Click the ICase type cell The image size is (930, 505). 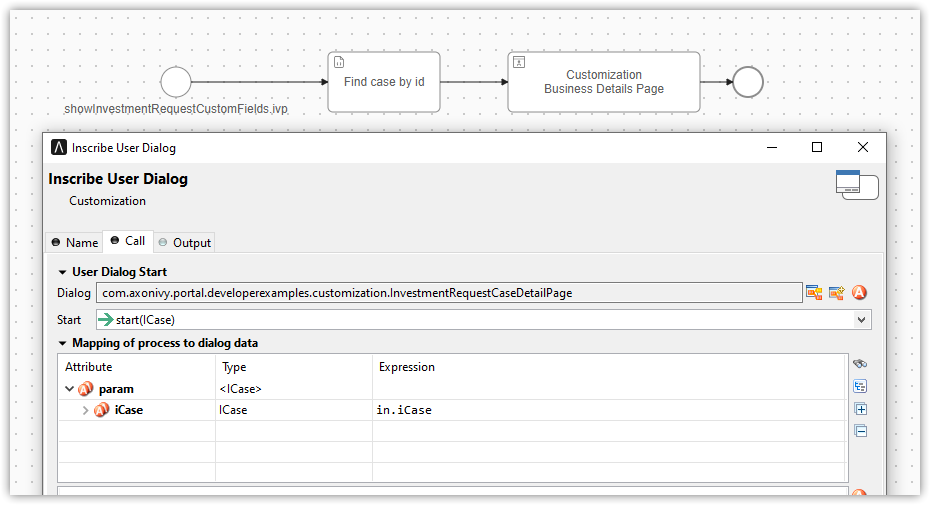click(294, 410)
